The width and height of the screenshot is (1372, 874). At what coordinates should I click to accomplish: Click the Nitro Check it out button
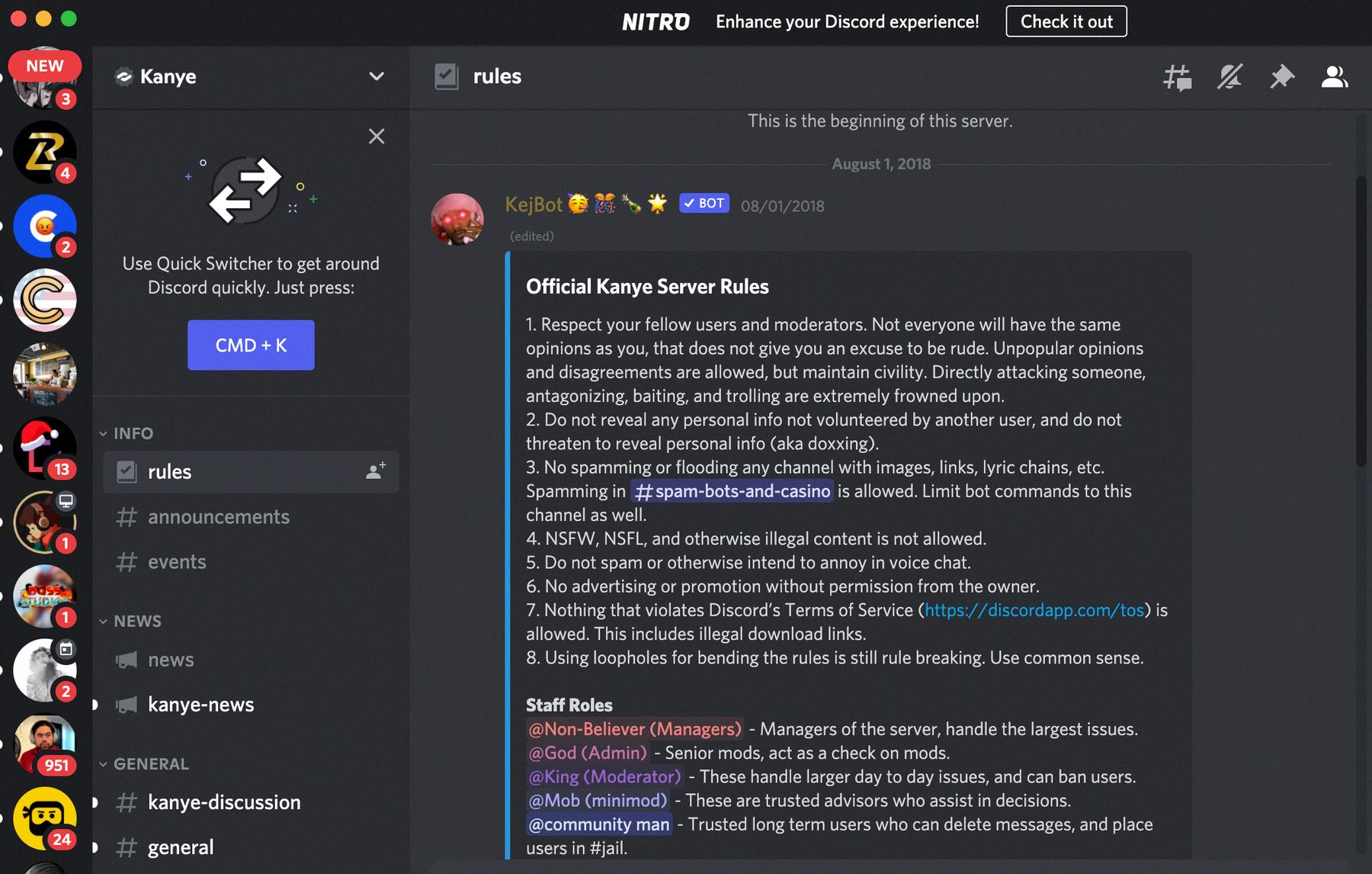pyautogui.click(x=1066, y=21)
